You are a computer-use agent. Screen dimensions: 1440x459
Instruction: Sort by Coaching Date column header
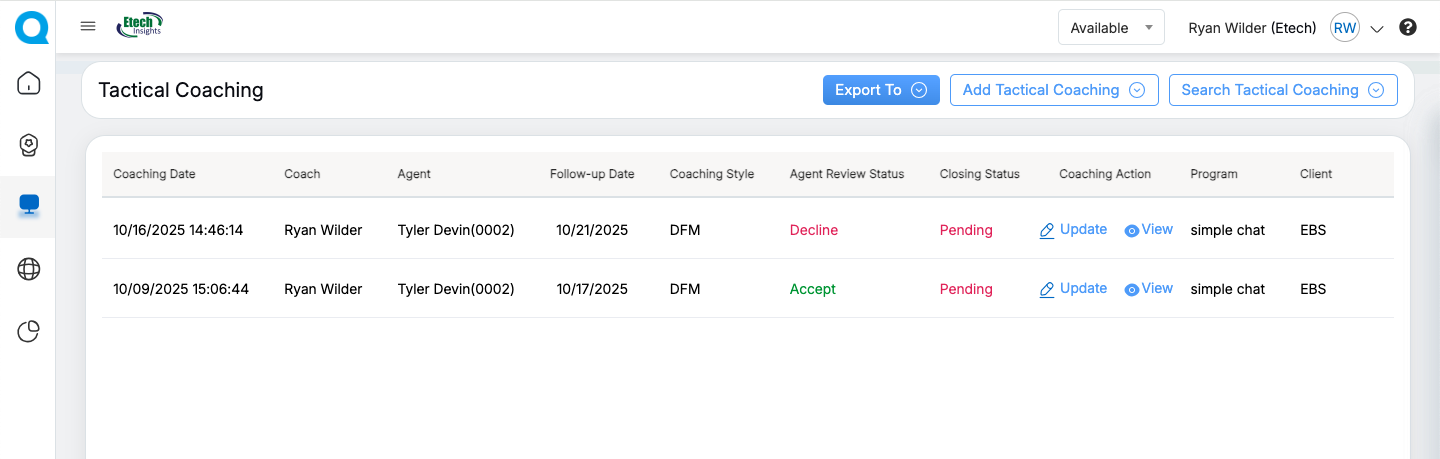pyautogui.click(x=154, y=174)
